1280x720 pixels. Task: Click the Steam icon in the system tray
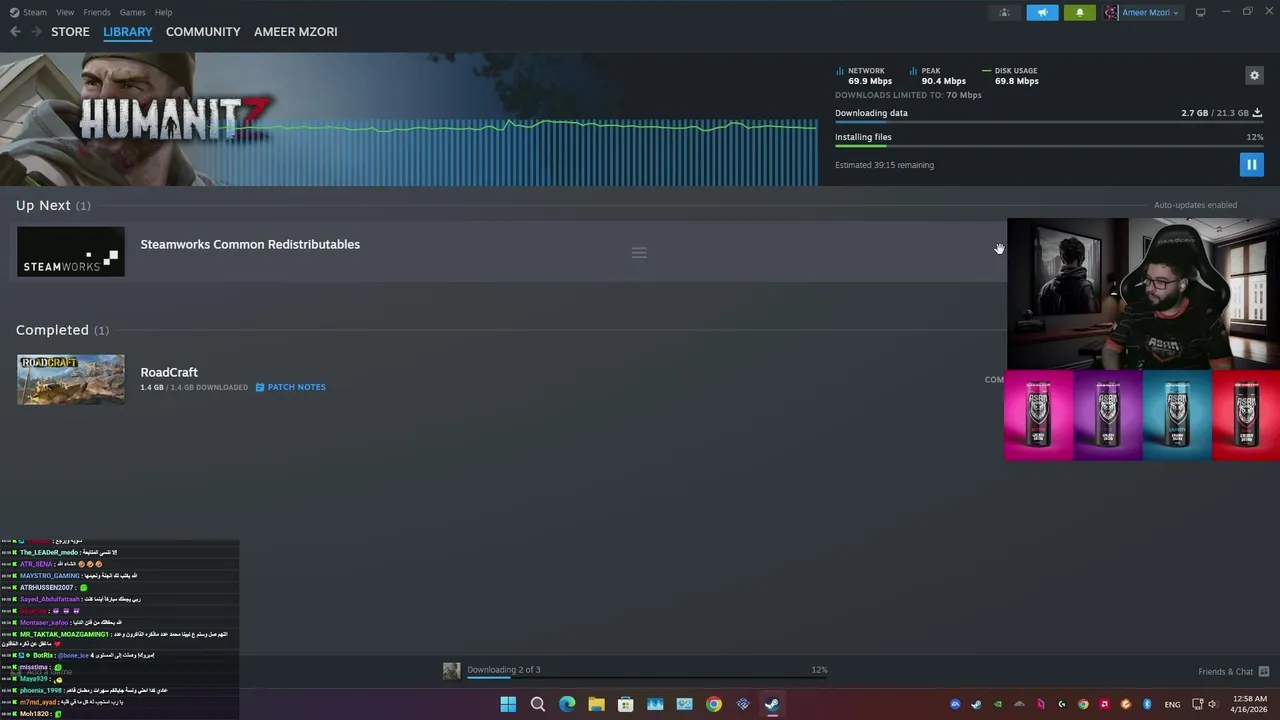(x=976, y=704)
